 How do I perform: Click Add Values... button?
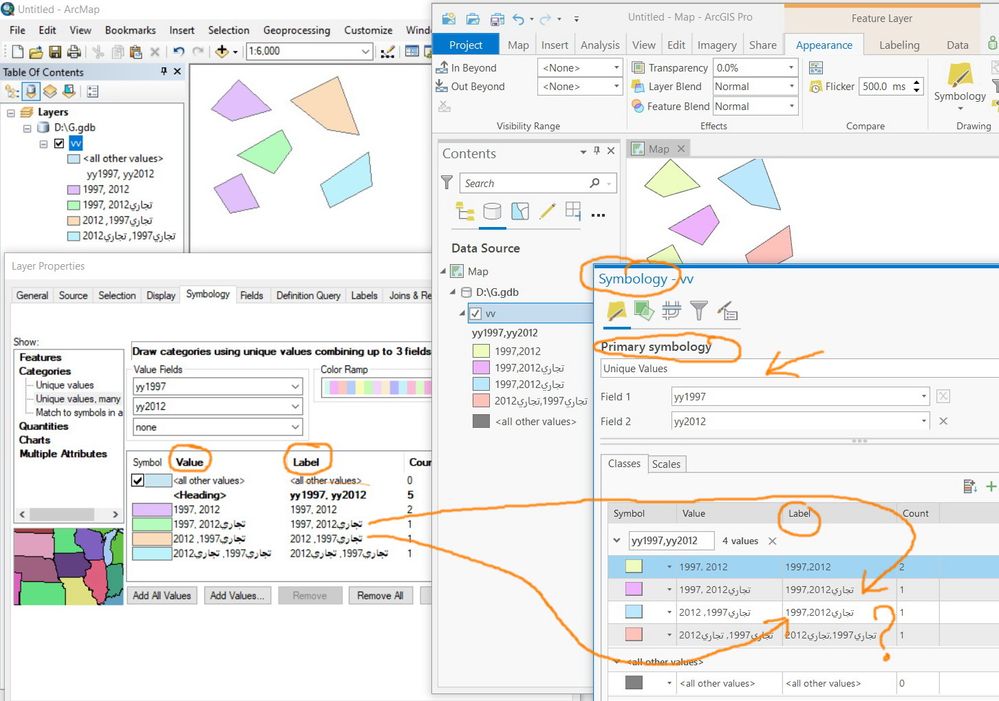pyautogui.click(x=238, y=596)
